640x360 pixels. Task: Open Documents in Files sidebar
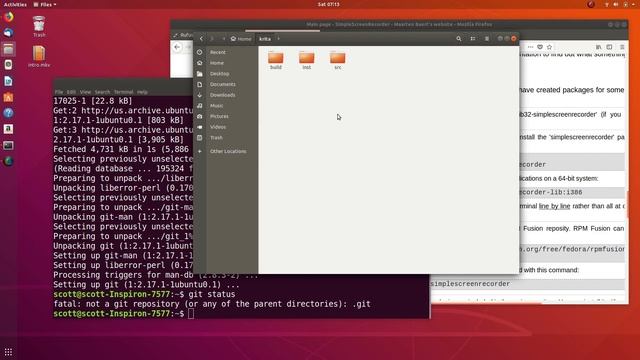point(222,84)
